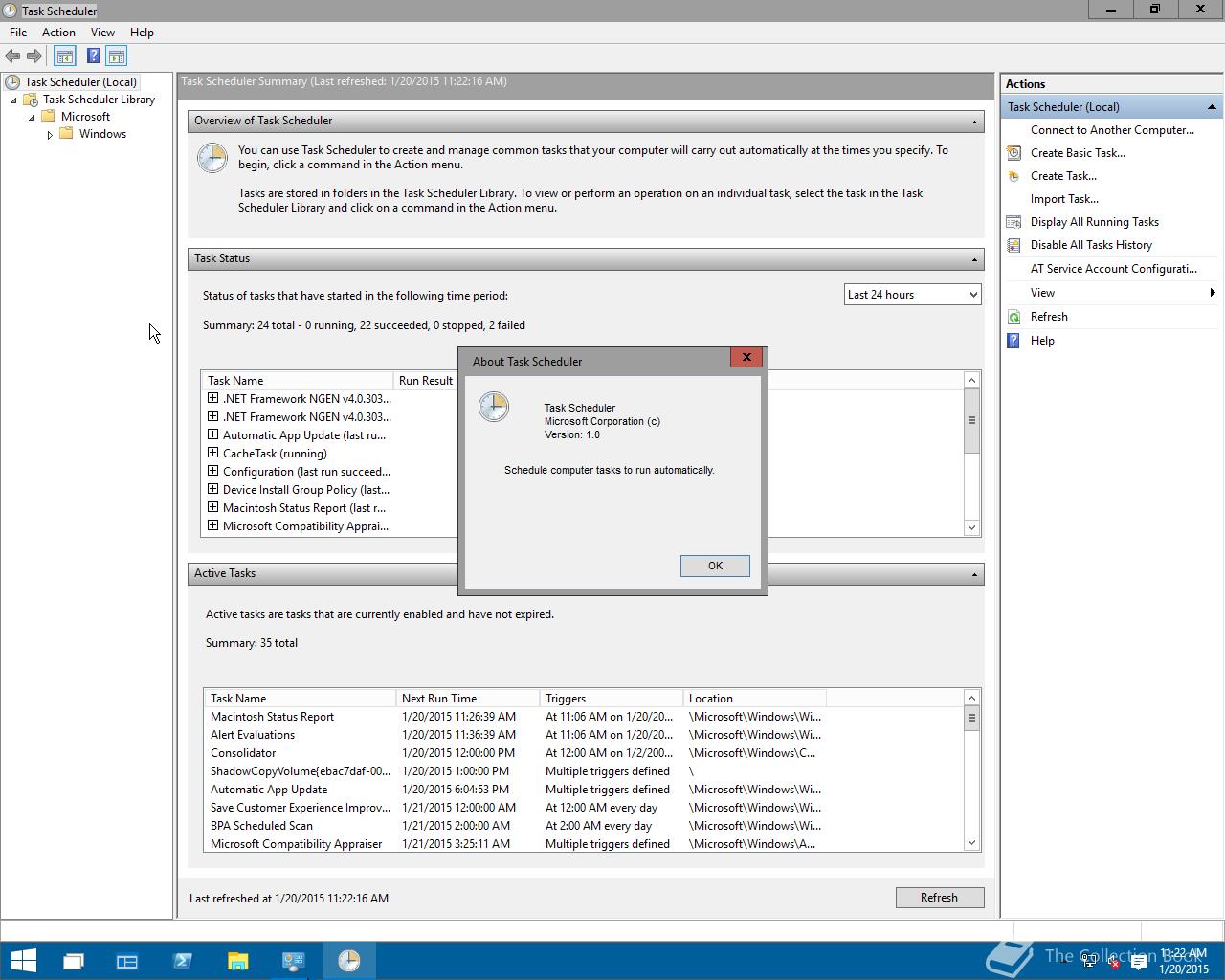Click Show/Hide Action Pane toolbar icon
Screen dimensions: 1225x980
point(117,56)
